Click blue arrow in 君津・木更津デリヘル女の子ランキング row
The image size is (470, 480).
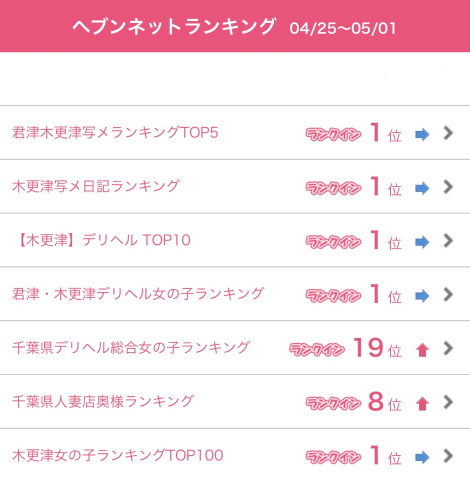pos(422,296)
